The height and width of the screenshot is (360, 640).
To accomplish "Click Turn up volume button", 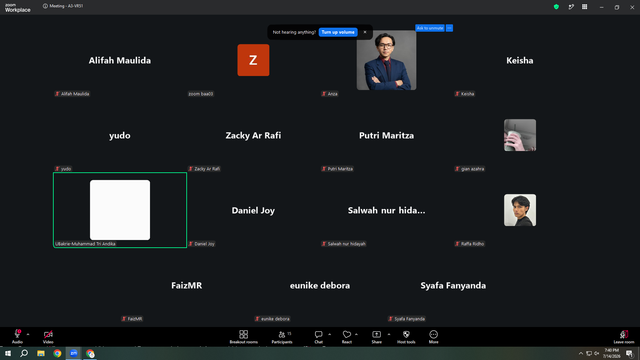I will (x=338, y=32).
